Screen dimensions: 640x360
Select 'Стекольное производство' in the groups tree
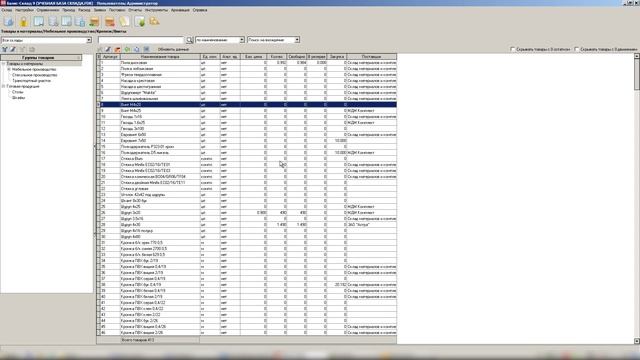(34, 75)
